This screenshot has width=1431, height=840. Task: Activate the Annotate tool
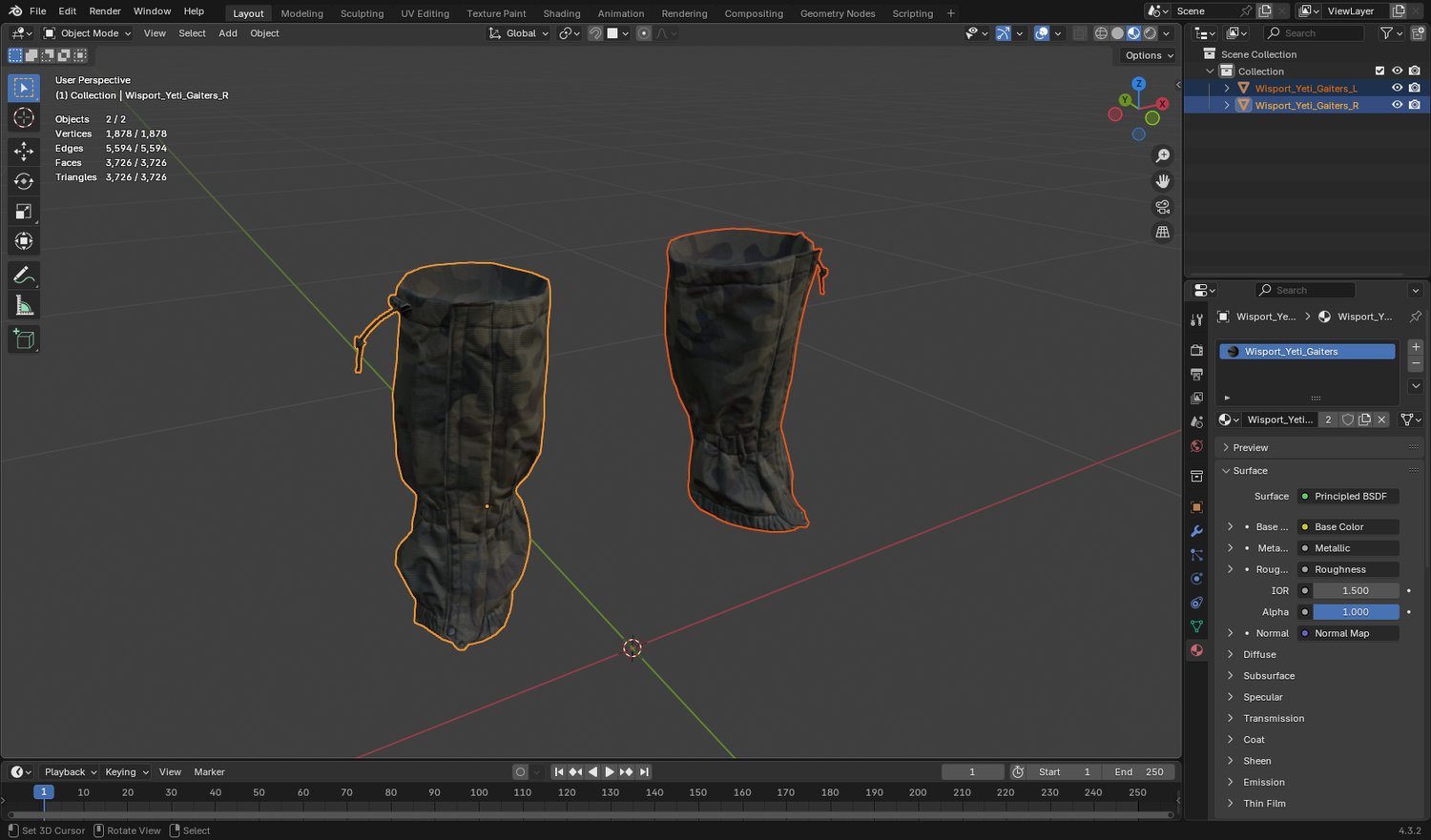24,276
